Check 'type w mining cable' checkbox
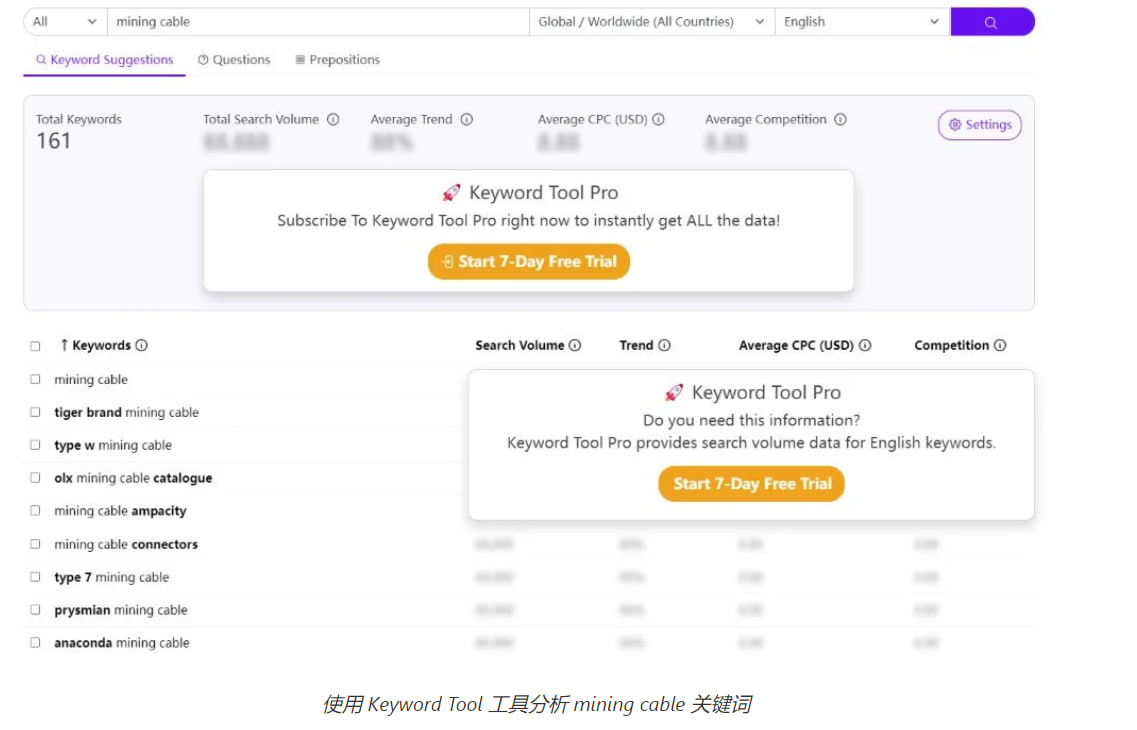This screenshot has width=1137, height=730. coord(35,445)
